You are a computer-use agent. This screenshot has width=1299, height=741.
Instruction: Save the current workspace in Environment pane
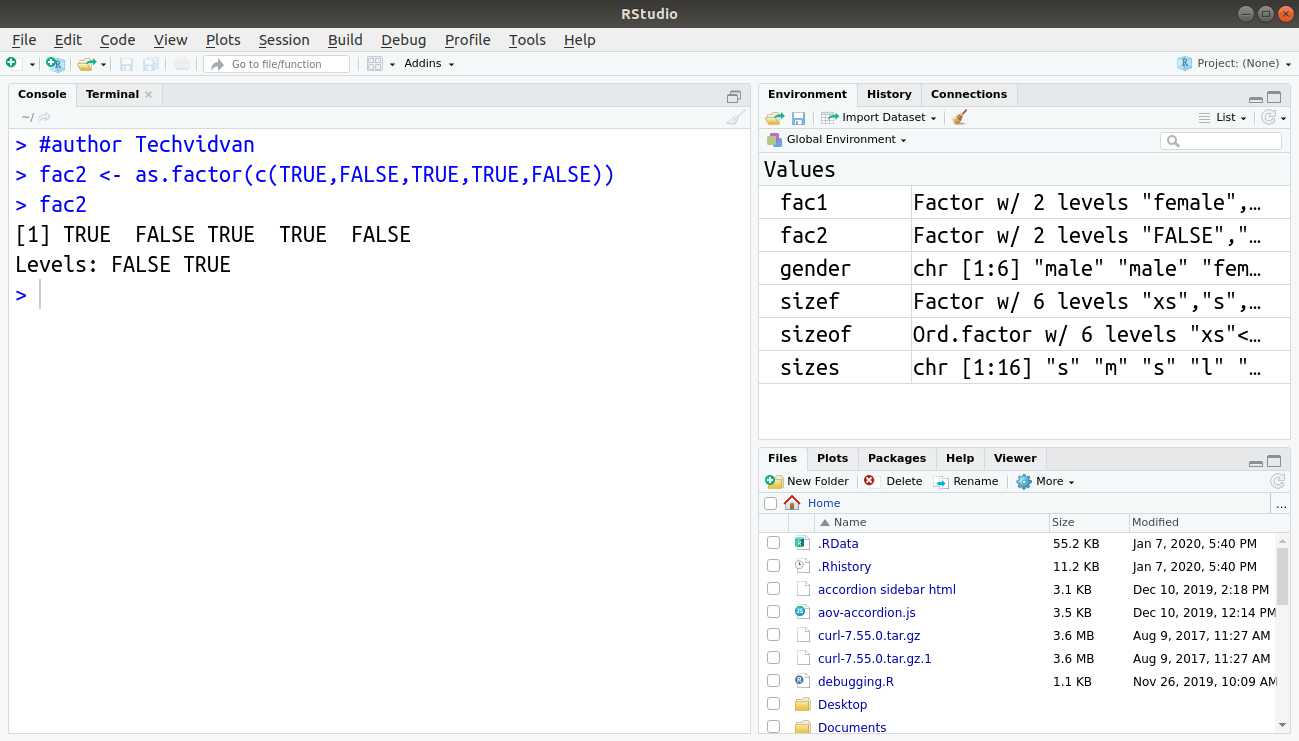point(798,117)
